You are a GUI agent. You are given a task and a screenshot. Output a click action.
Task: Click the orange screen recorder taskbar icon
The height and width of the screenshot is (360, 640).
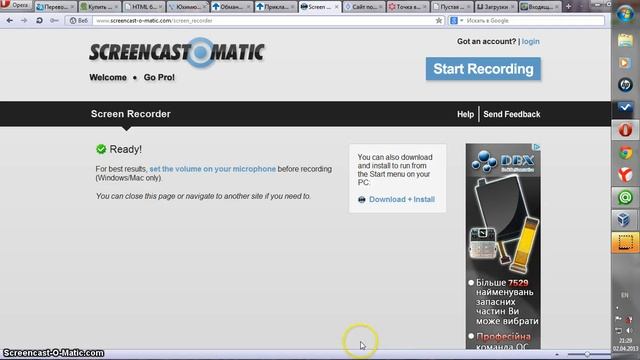[x=625, y=242]
